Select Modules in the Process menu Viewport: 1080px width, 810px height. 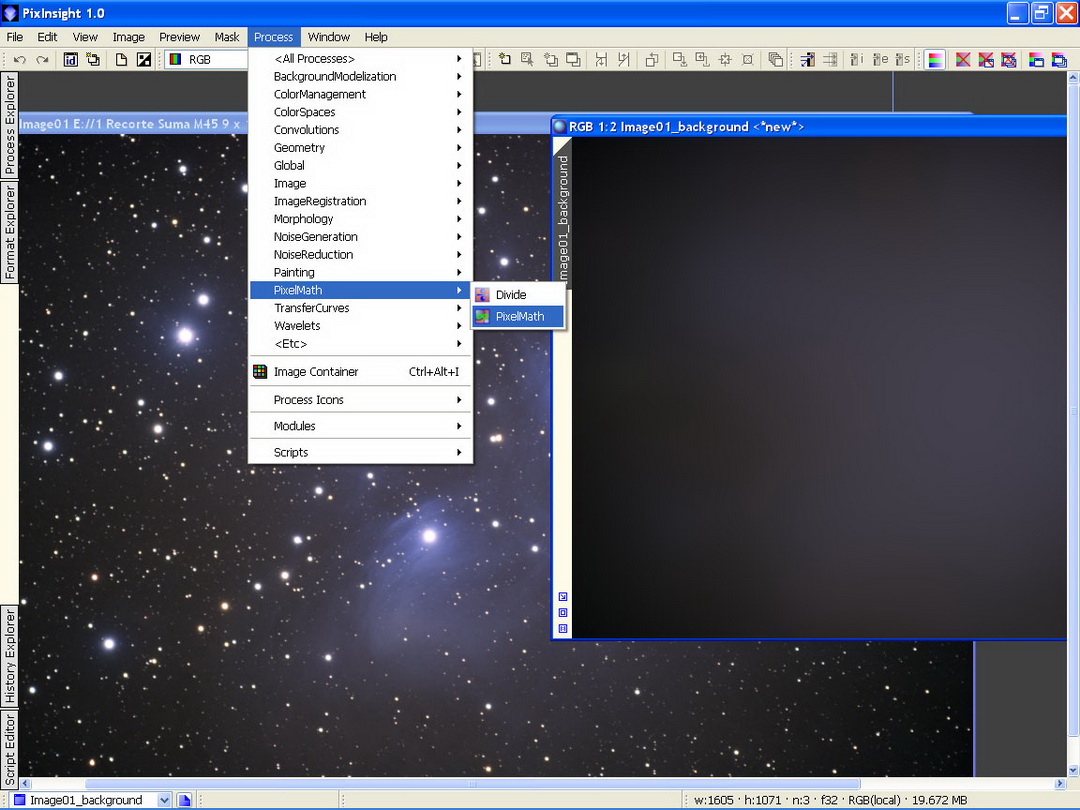[x=361, y=426]
